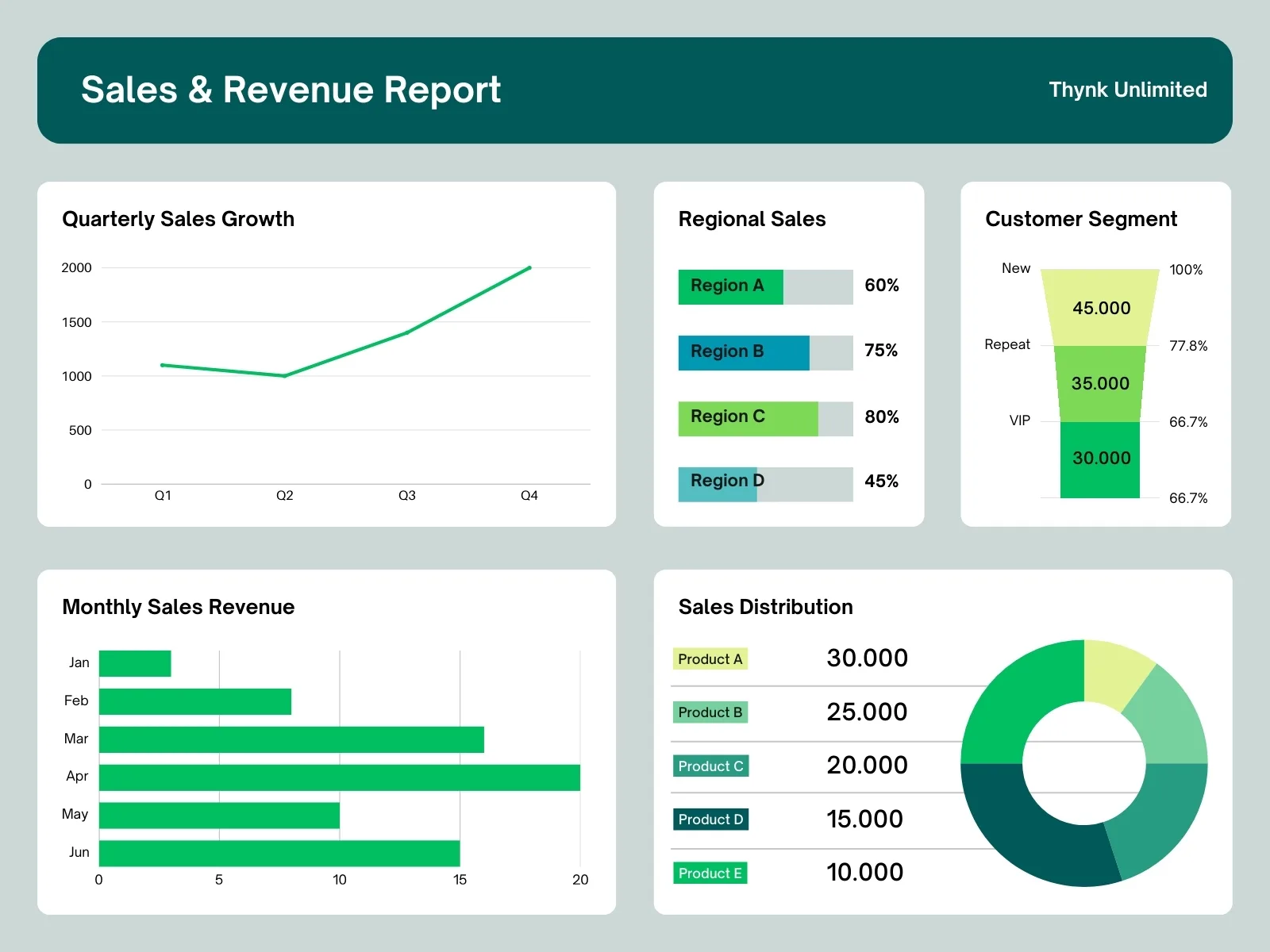Click the 30.000 VIP funnel segment
The height and width of the screenshot is (952, 1270).
1100,460
